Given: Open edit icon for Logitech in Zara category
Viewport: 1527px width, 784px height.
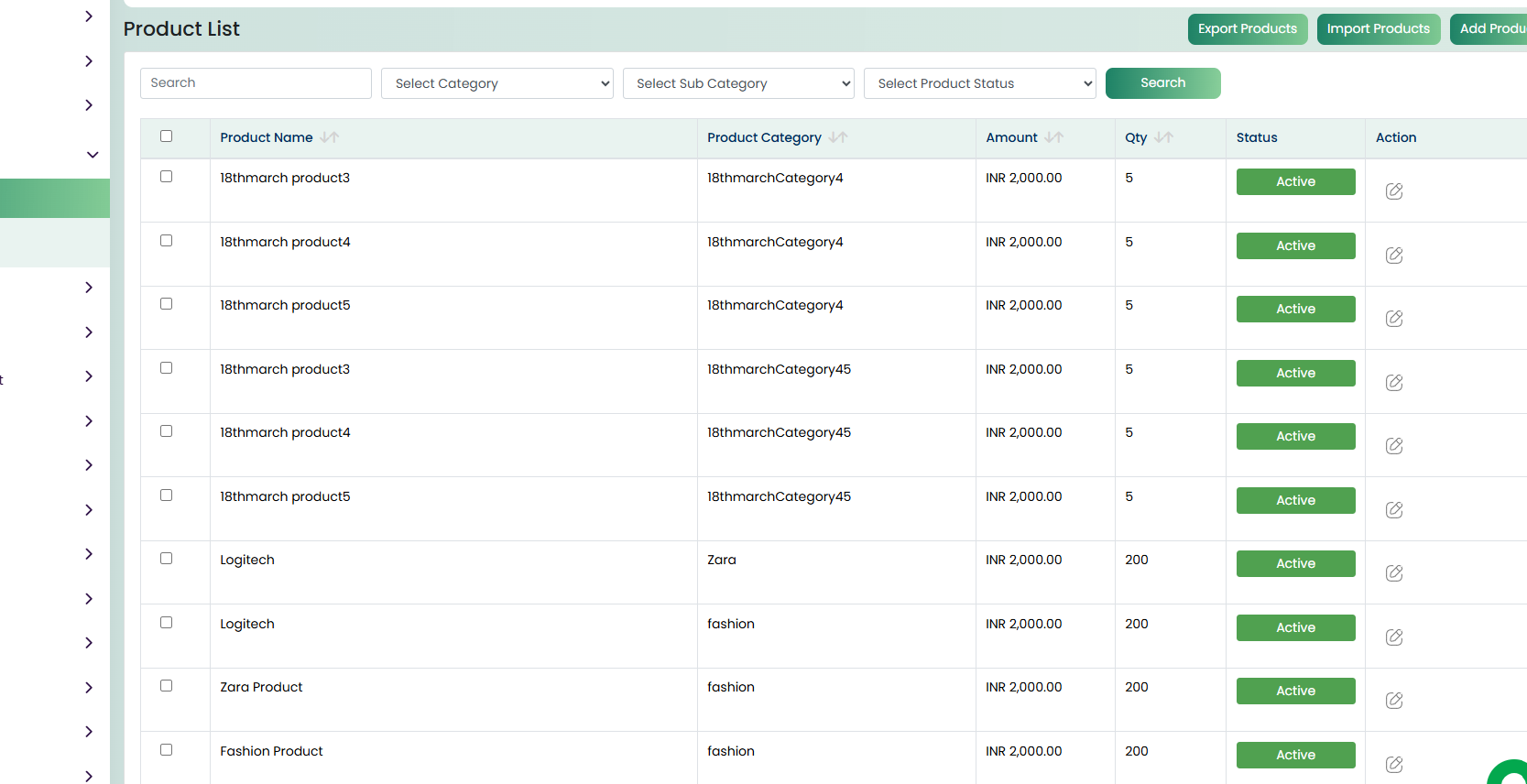Looking at the screenshot, I should coord(1394,573).
